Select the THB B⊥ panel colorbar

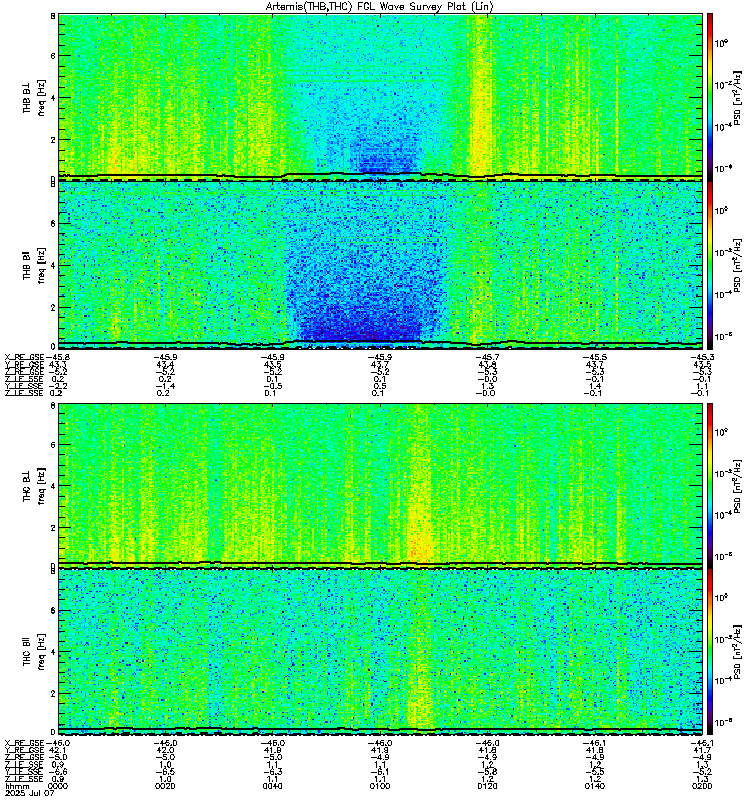coord(710,97)
